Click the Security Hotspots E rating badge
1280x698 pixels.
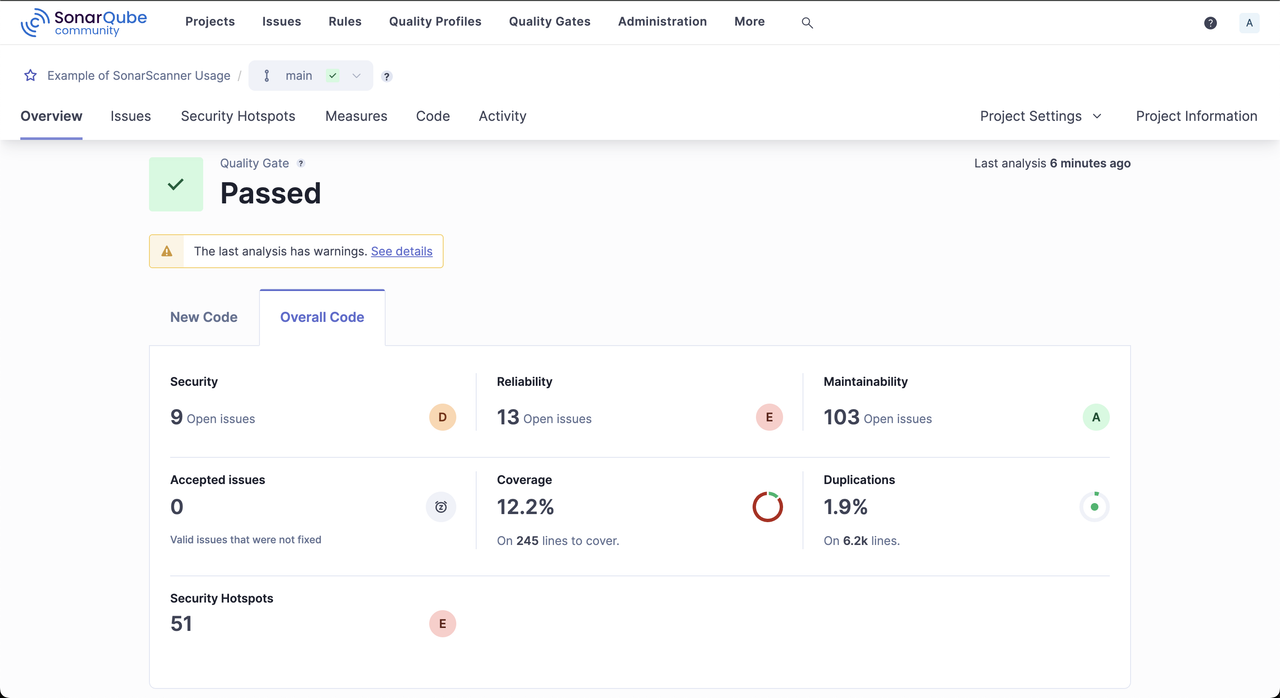tap(442, 624)
